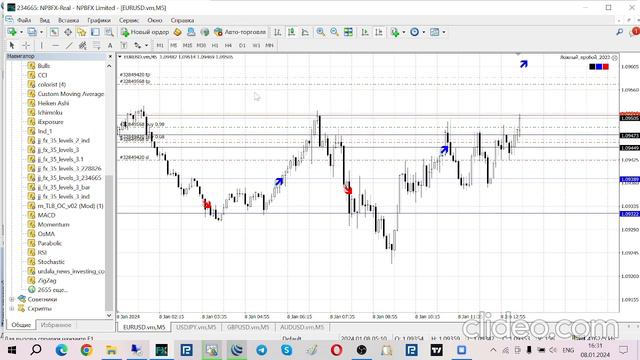The width and height of the screenshot is (640, 360).
Task: Switch to USDJPY.vm,M5 chart tab
Action: tap(196, 327)
